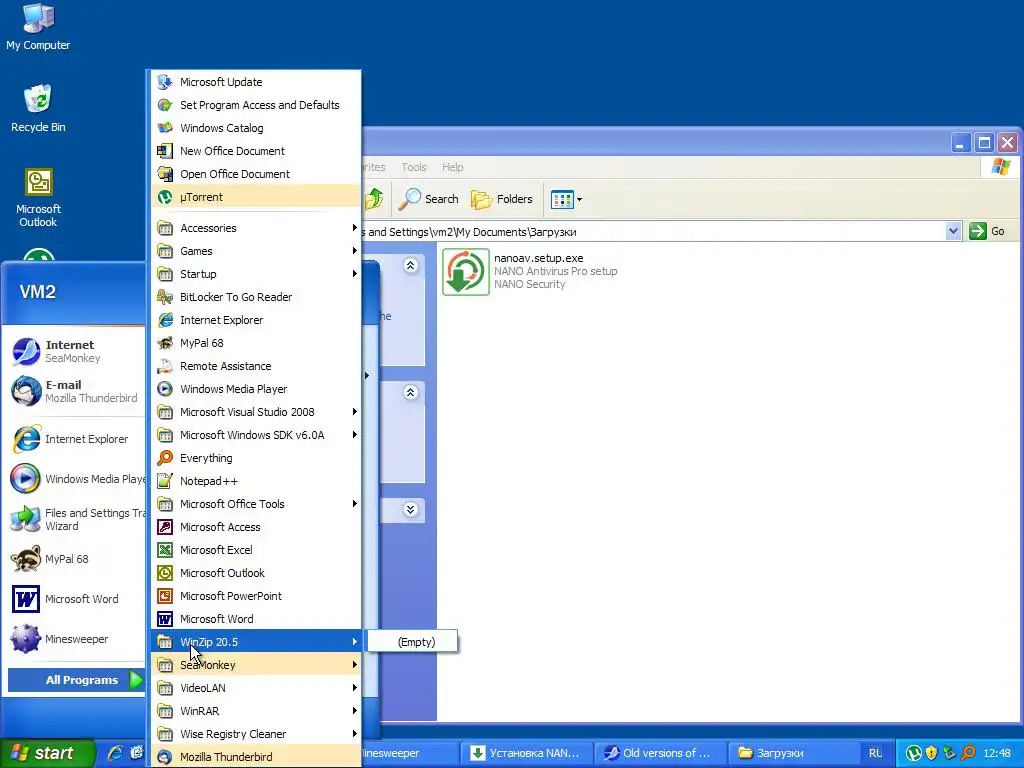Viewport: 1024px width, 768px height.
Task: Open Microsoft Outlook desktop shortcut
Action: pos(38,198)
